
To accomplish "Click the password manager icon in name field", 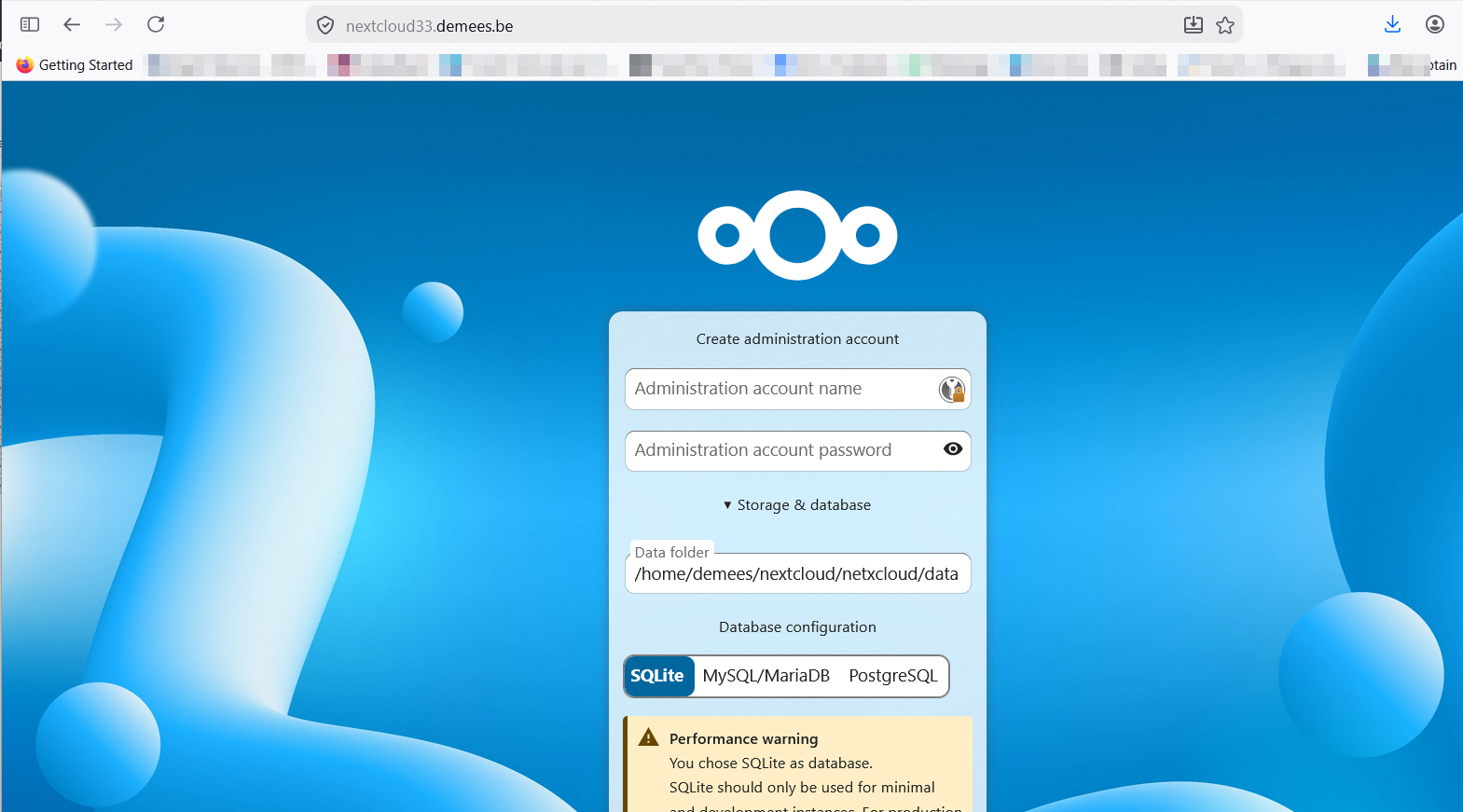I will pyautogui.click(x=951, y=390).
